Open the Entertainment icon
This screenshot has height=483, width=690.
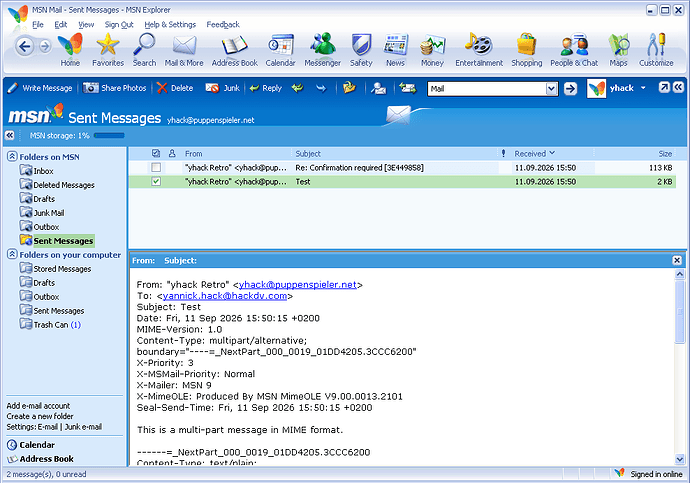(x=479, y=50)
